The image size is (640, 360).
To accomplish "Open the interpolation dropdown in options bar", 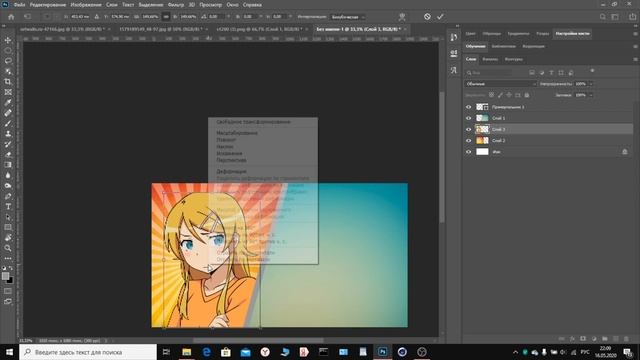I will pos(347,17).
